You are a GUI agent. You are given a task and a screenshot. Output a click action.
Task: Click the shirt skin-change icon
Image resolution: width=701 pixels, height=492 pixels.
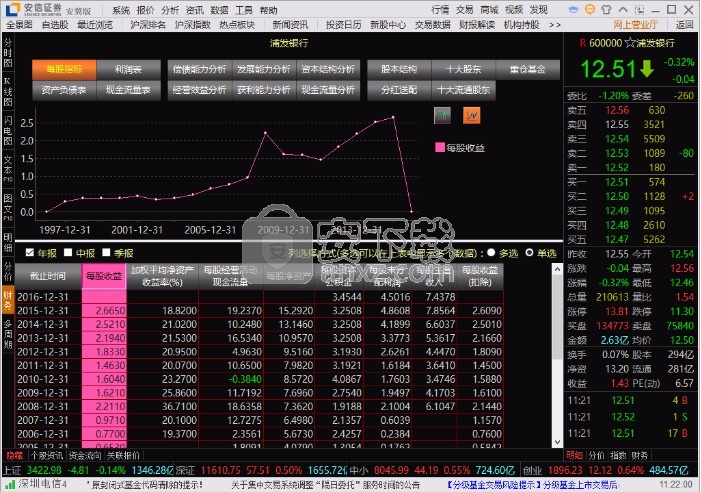606,9
